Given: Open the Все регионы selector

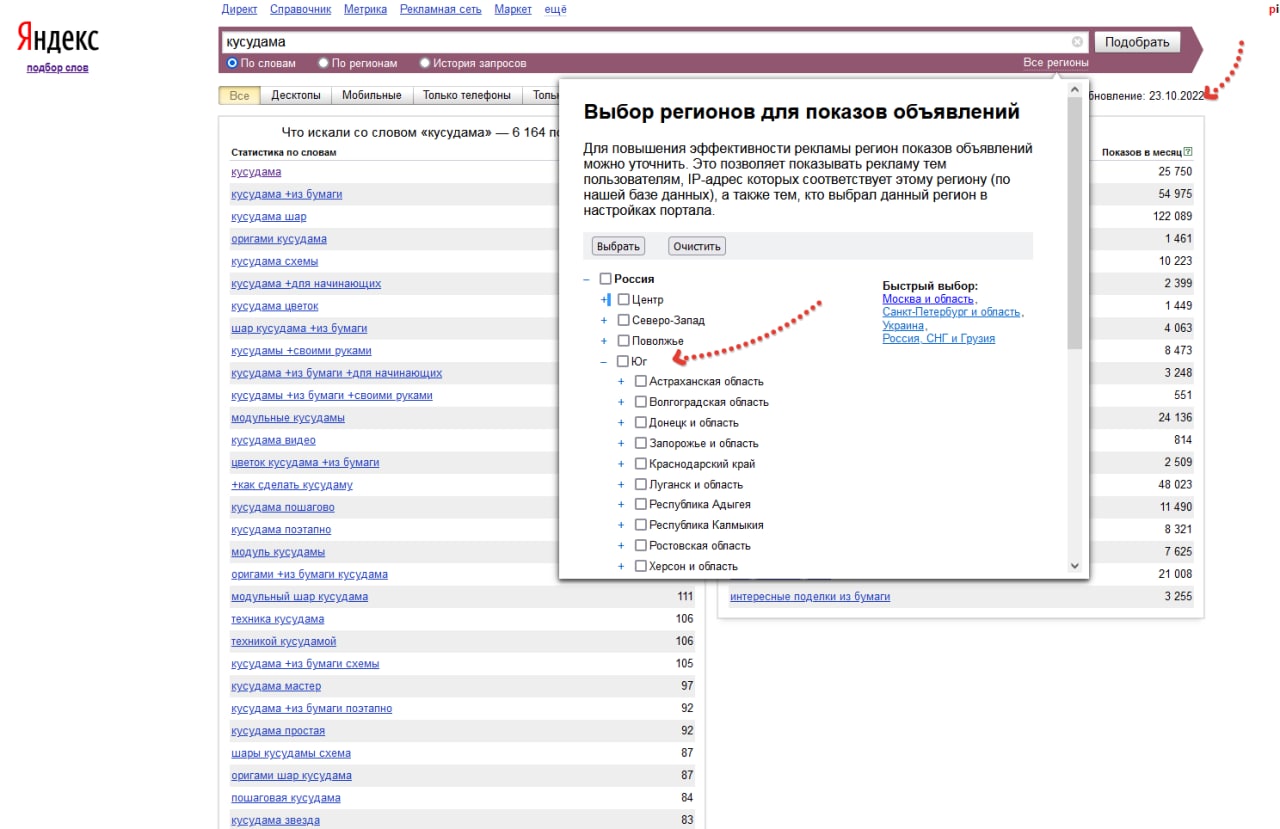Looking at the screenshot, I should click(1056, 63).
